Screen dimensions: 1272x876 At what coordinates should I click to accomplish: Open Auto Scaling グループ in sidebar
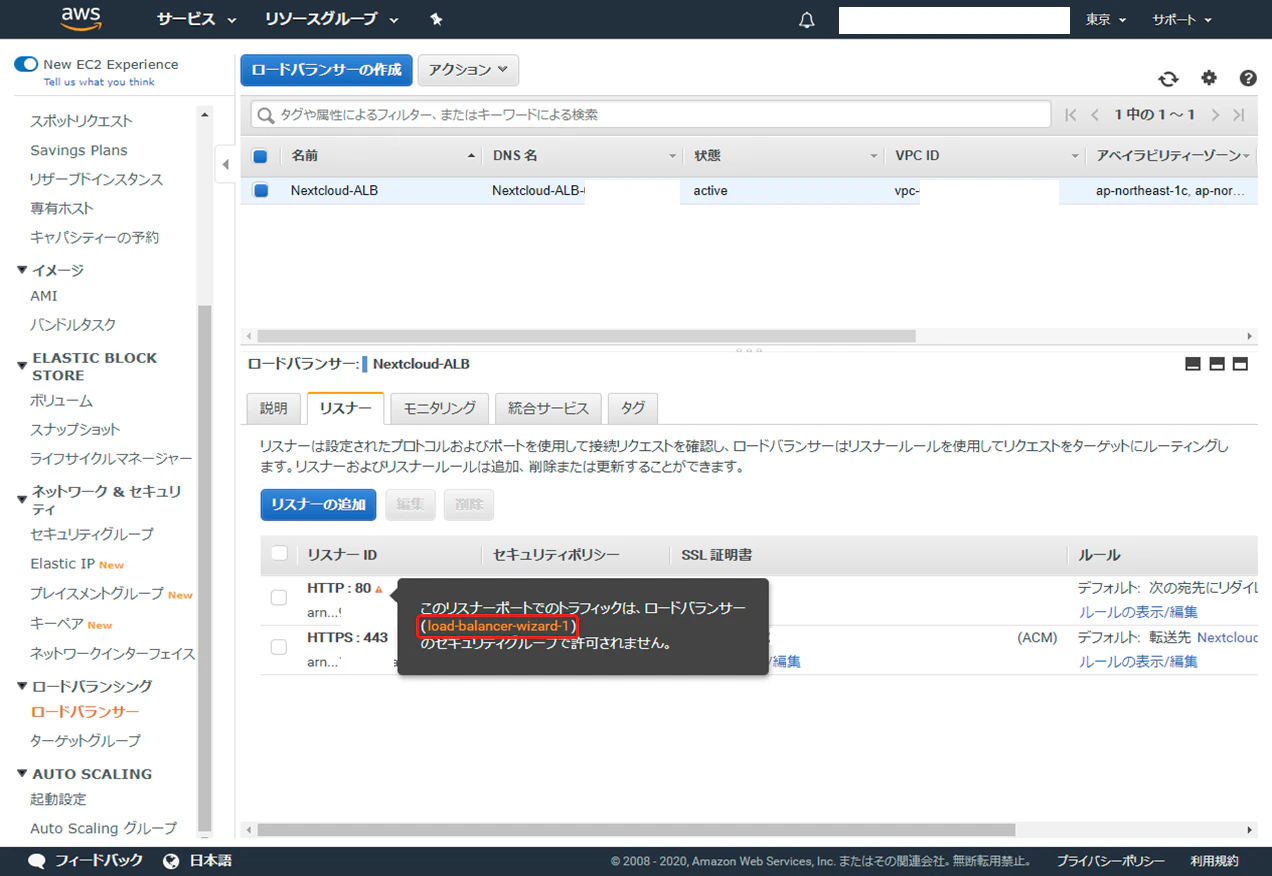(x=103, y=828)
